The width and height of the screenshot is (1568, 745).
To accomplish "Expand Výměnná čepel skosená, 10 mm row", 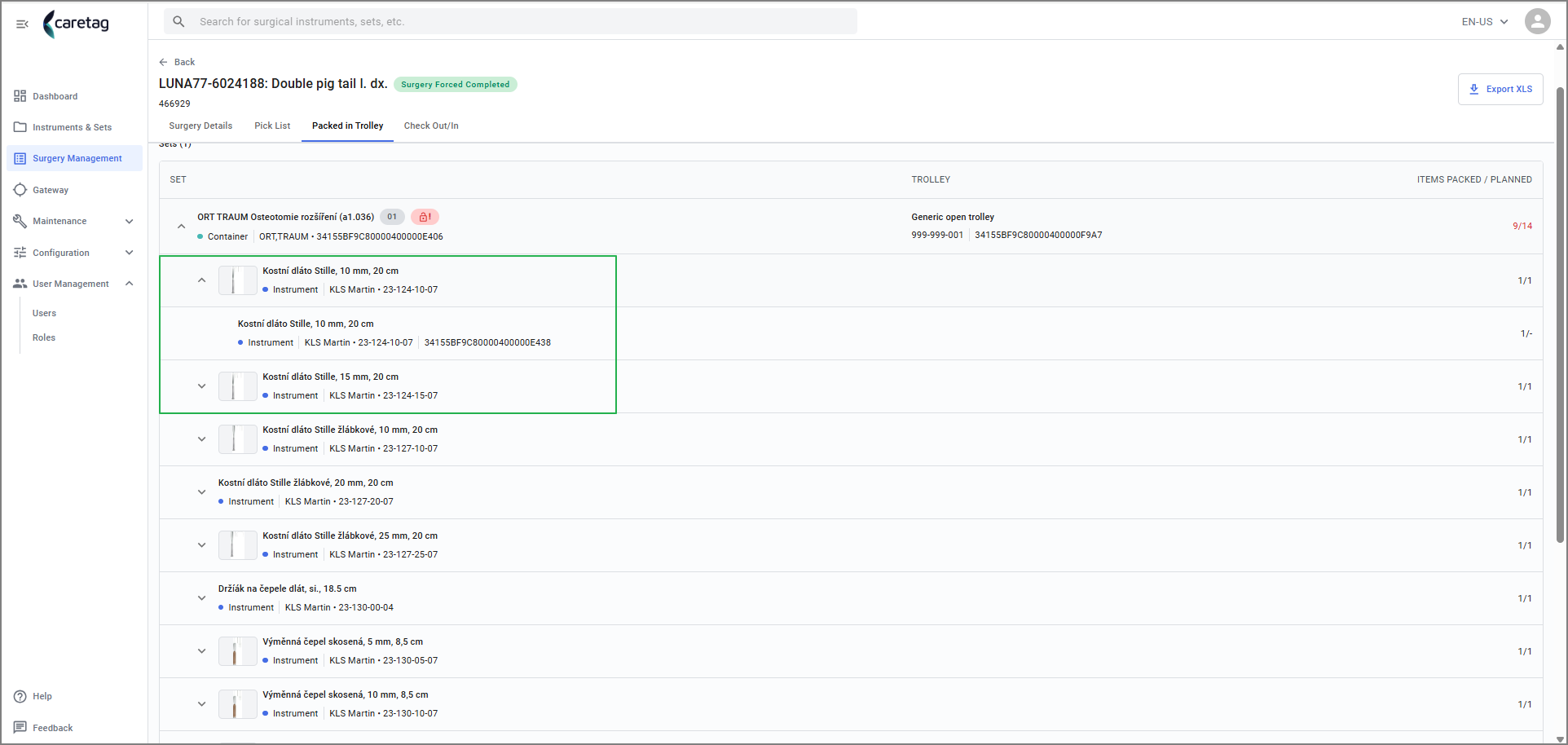I will pos(202,704).
